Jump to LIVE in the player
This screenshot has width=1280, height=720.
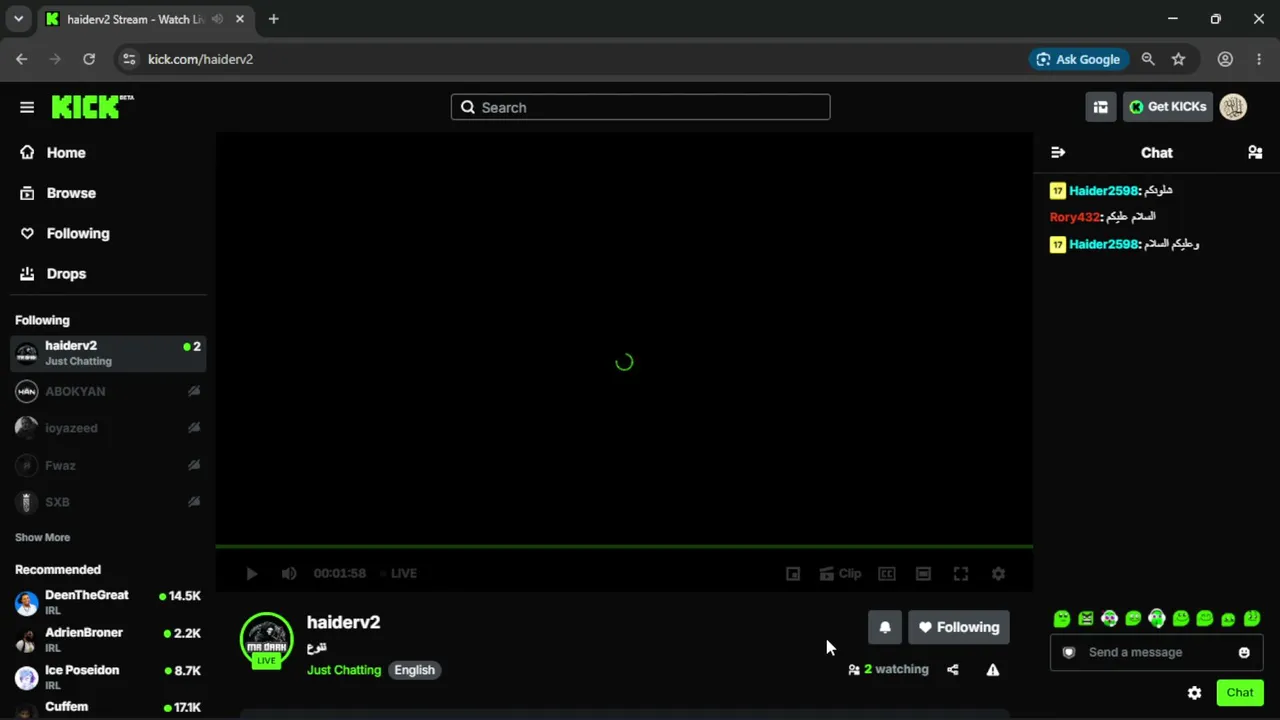pos(398,573)
